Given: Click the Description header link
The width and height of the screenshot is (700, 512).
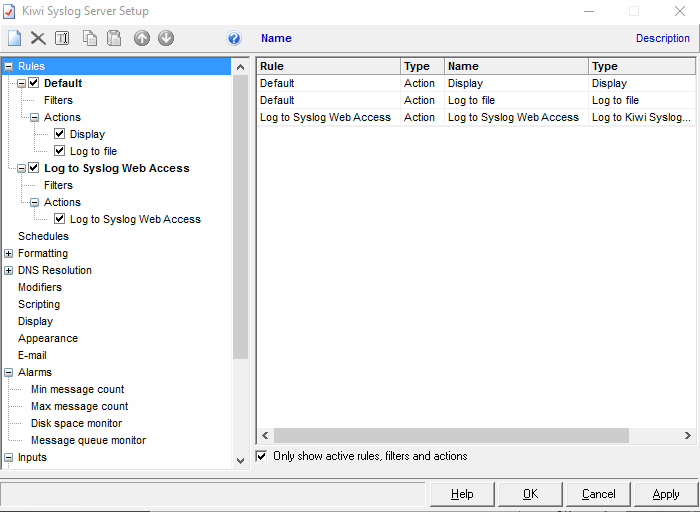Looking at the screenshot, I should click(x=662, y=38).
